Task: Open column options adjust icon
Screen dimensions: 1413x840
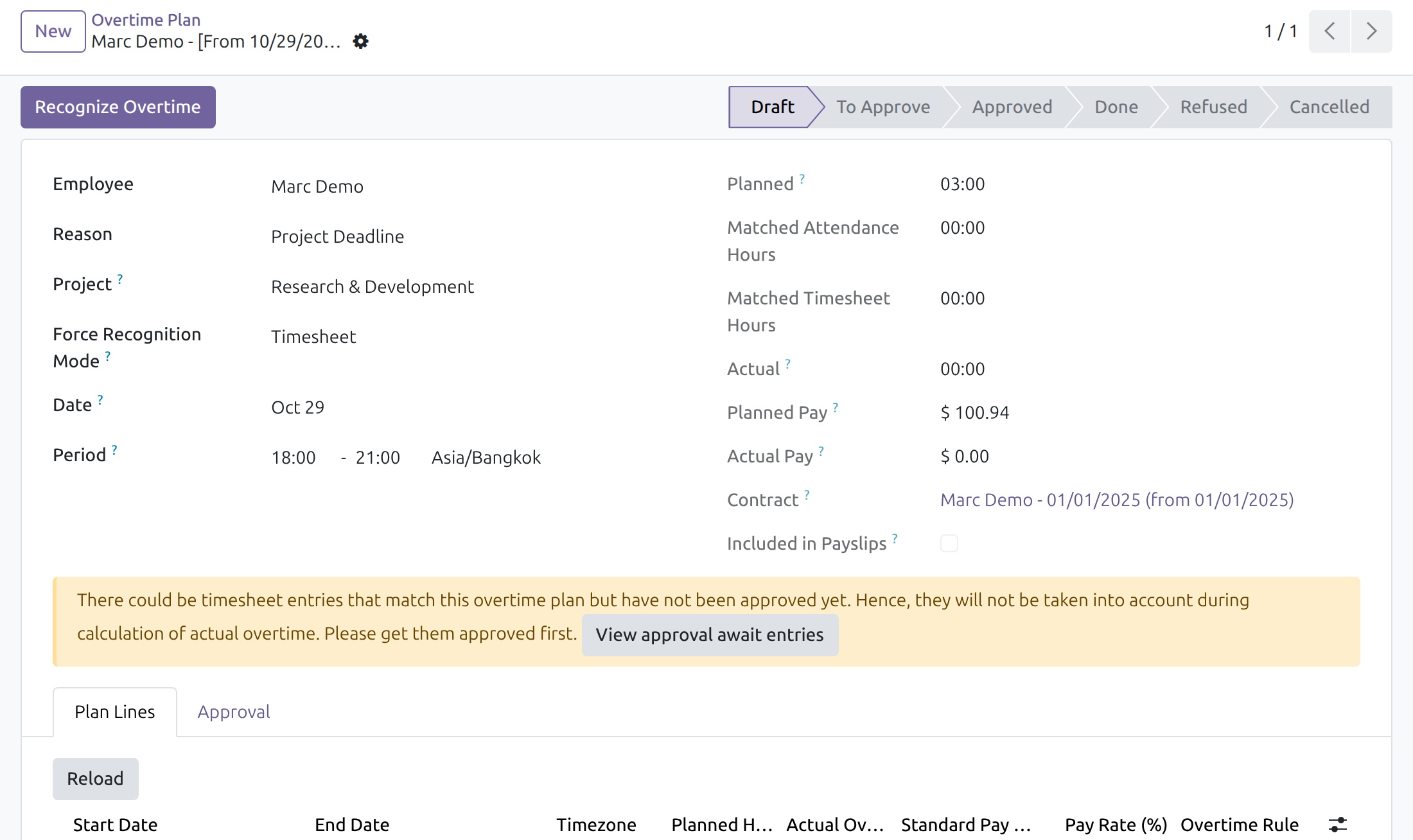Action: (1338, 825)
